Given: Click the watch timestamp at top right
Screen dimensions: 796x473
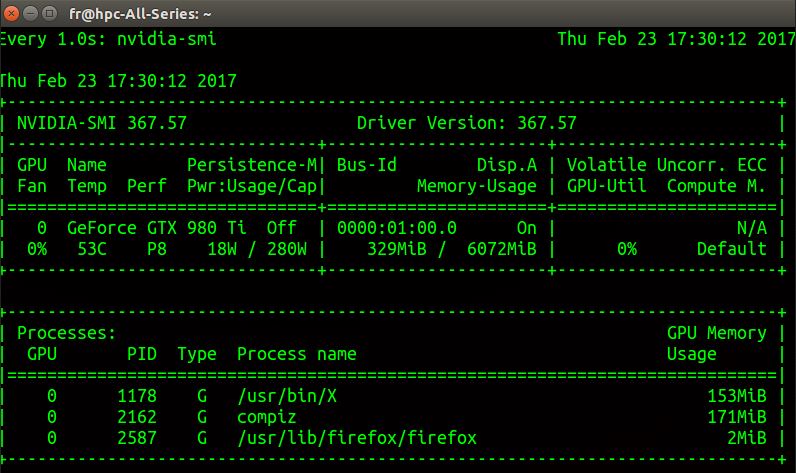Looking at the screenshot, I should pos(676,39).
